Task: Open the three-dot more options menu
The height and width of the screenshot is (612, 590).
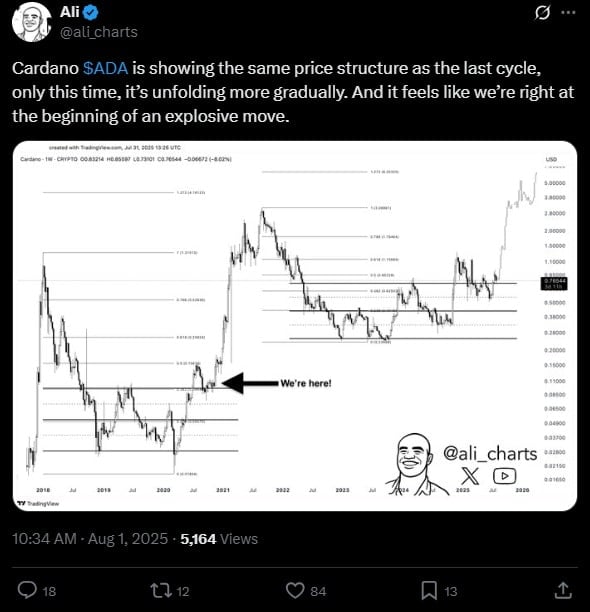Action: coord(568,12)
